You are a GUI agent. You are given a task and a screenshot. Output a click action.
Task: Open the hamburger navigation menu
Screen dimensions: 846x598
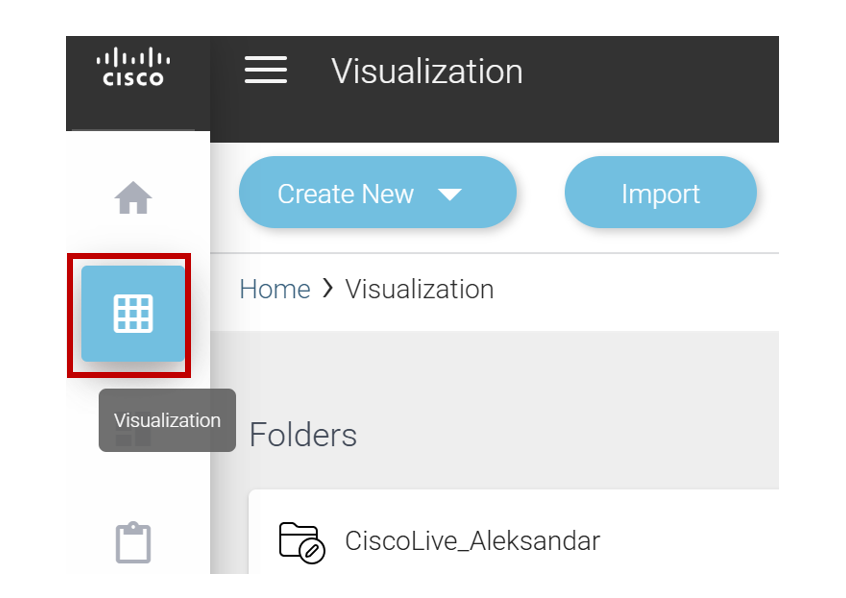click(x=265, y=70)
